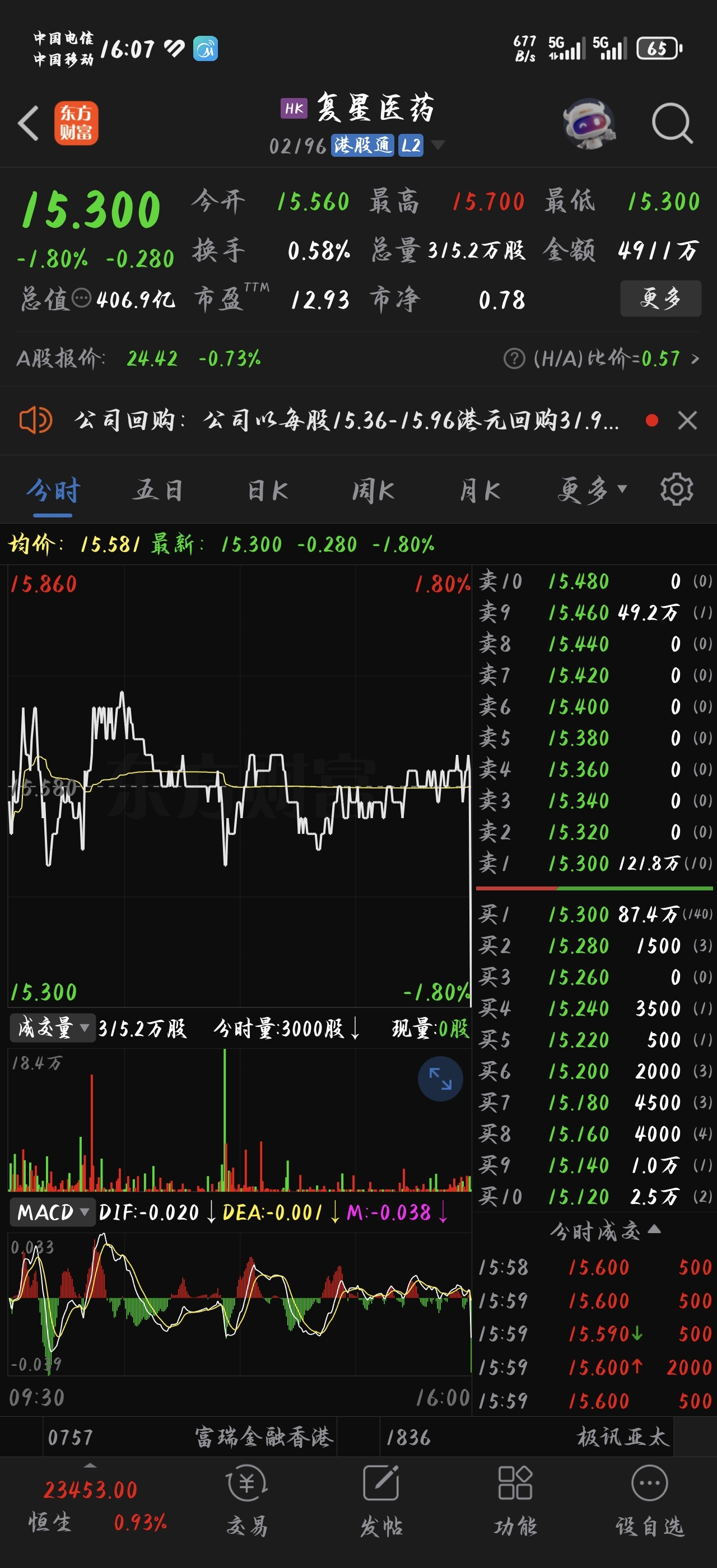Expand the 更多 chart period dropdown

pos(592,491)
